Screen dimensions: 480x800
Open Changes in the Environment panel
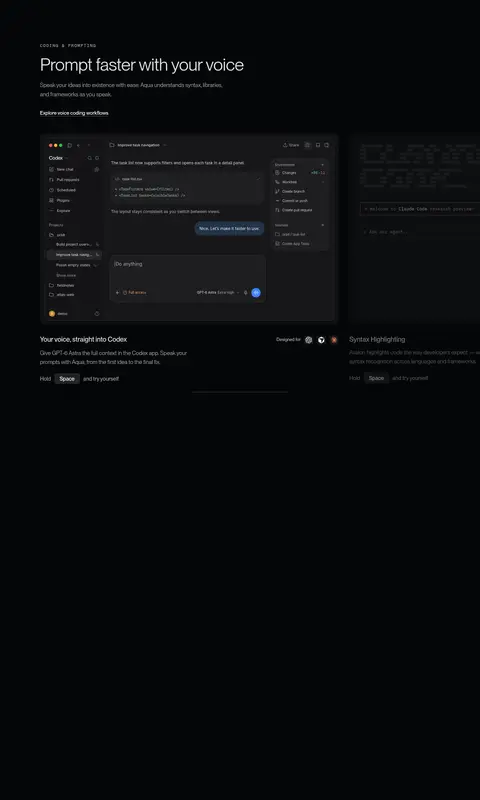click(300, 173)
